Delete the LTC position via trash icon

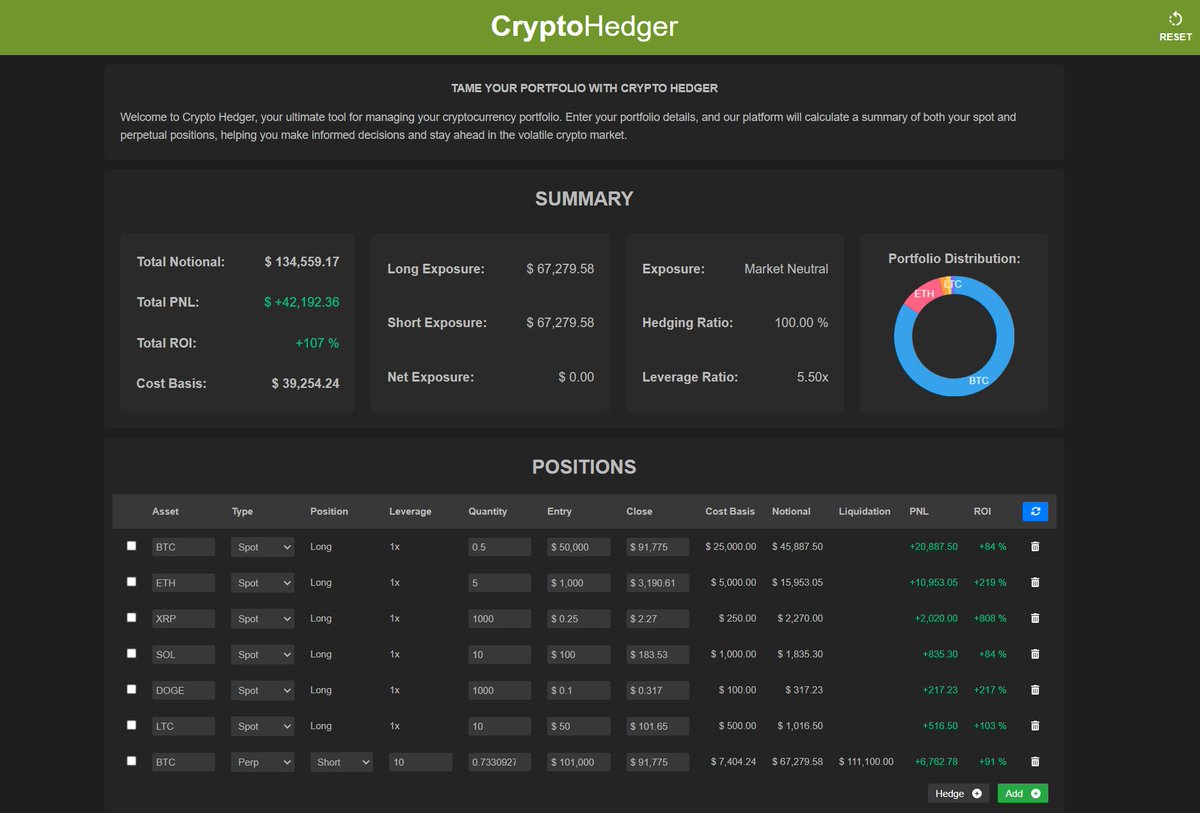tap(1034, 726)
